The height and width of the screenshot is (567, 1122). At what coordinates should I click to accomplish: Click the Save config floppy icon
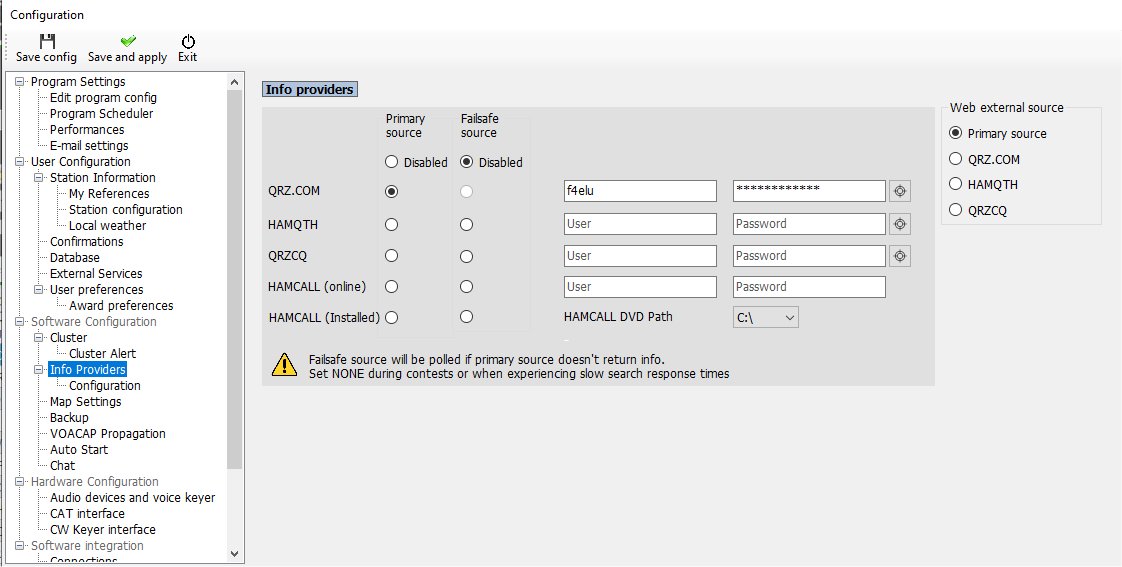46,41
